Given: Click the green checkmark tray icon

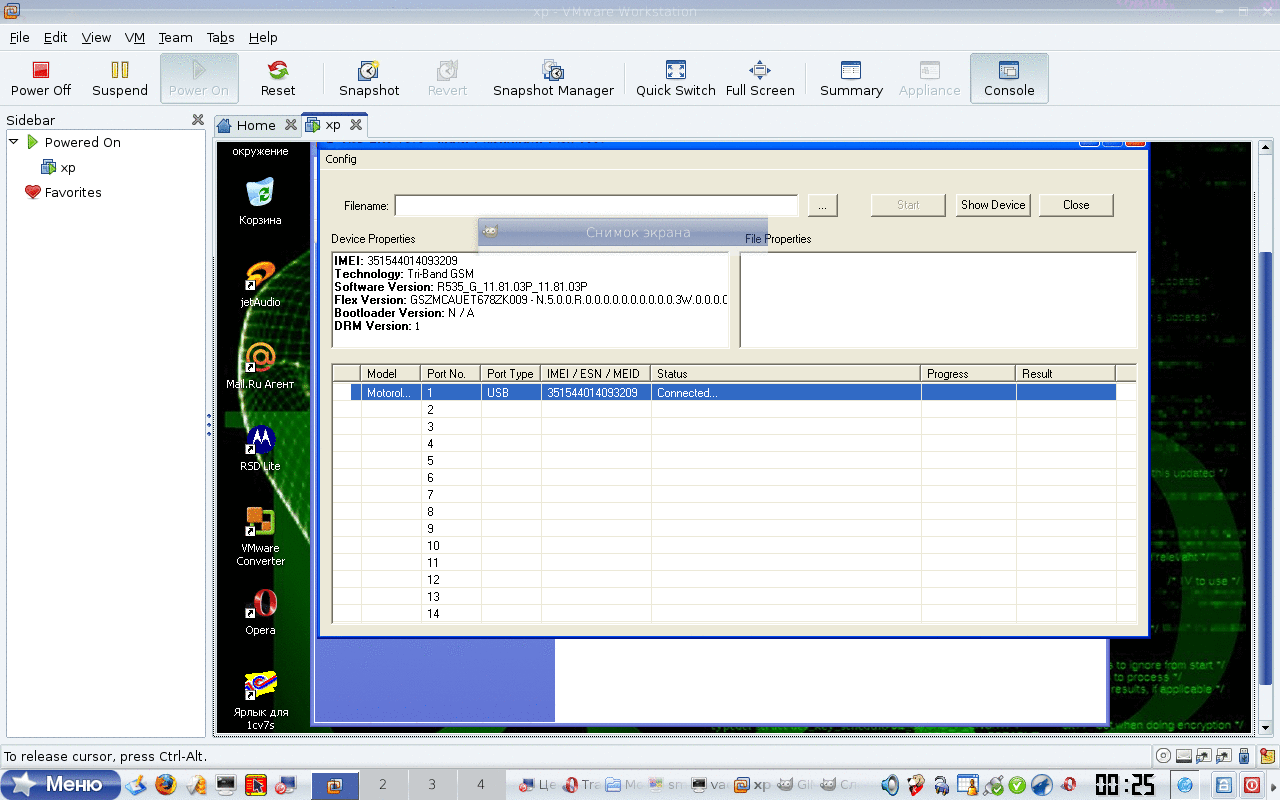Looking at the screenshot, I should point(1017,785).
